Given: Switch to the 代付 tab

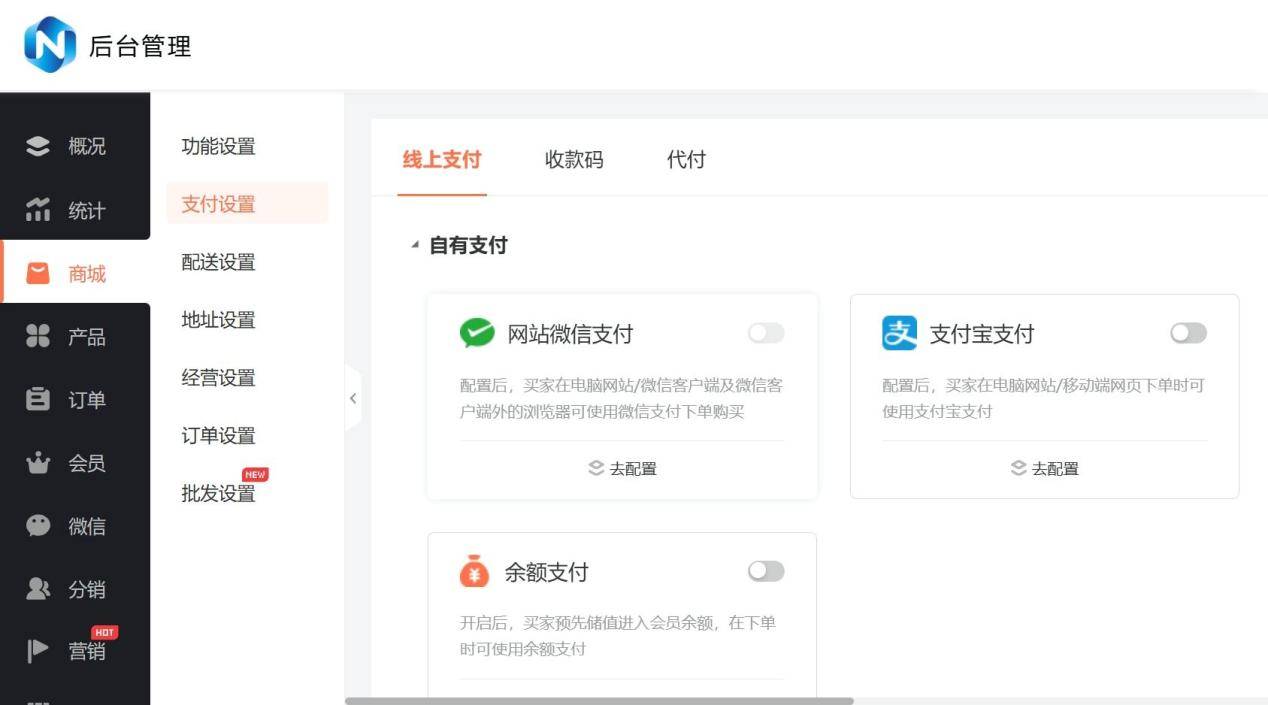Looking at the screenshot, I should click(x=686, y=160).
